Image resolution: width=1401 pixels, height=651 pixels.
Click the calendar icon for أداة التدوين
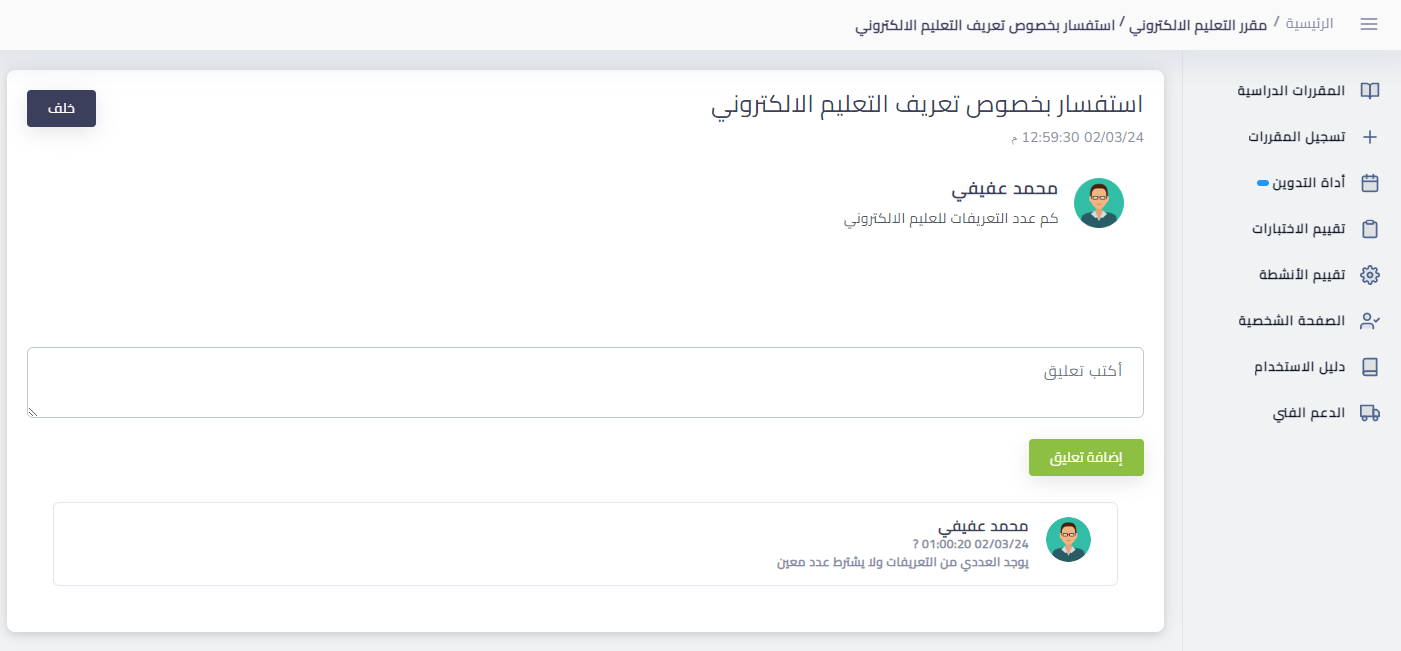[1370, 183]
